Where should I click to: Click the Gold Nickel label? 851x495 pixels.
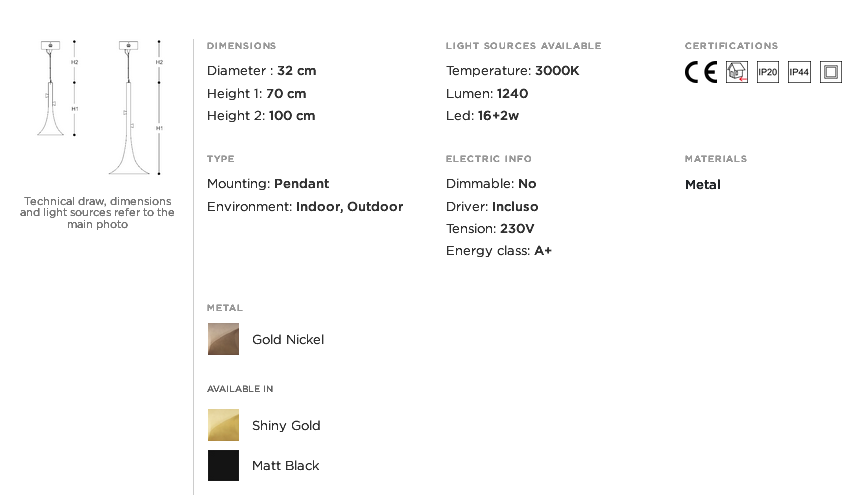pos(288,340)
